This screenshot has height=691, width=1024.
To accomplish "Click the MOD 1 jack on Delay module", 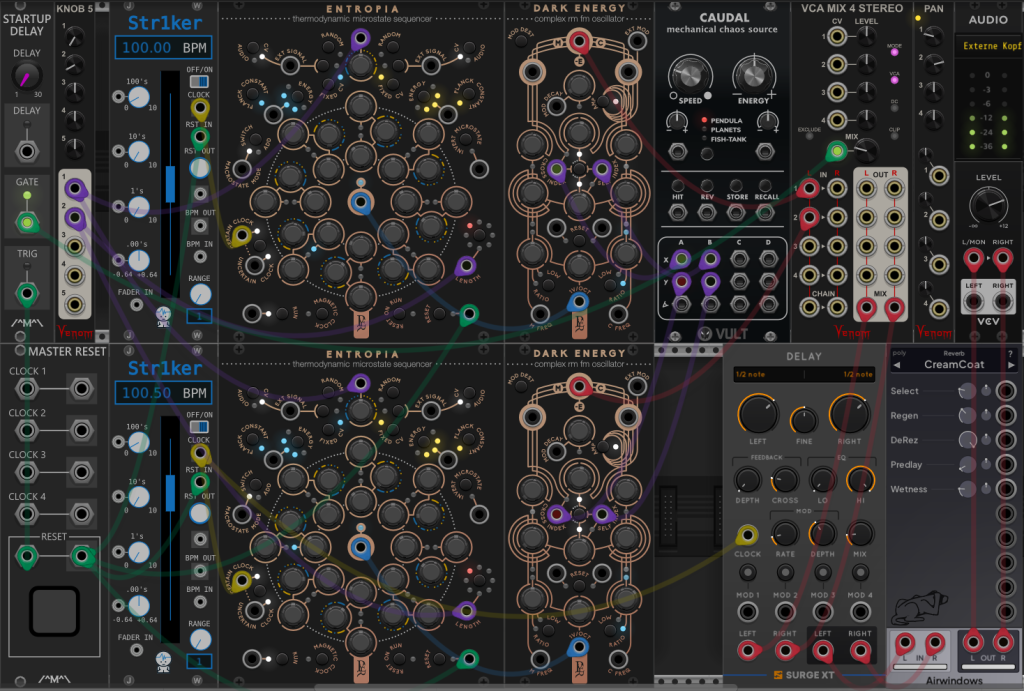I will [x=747, y=612].
